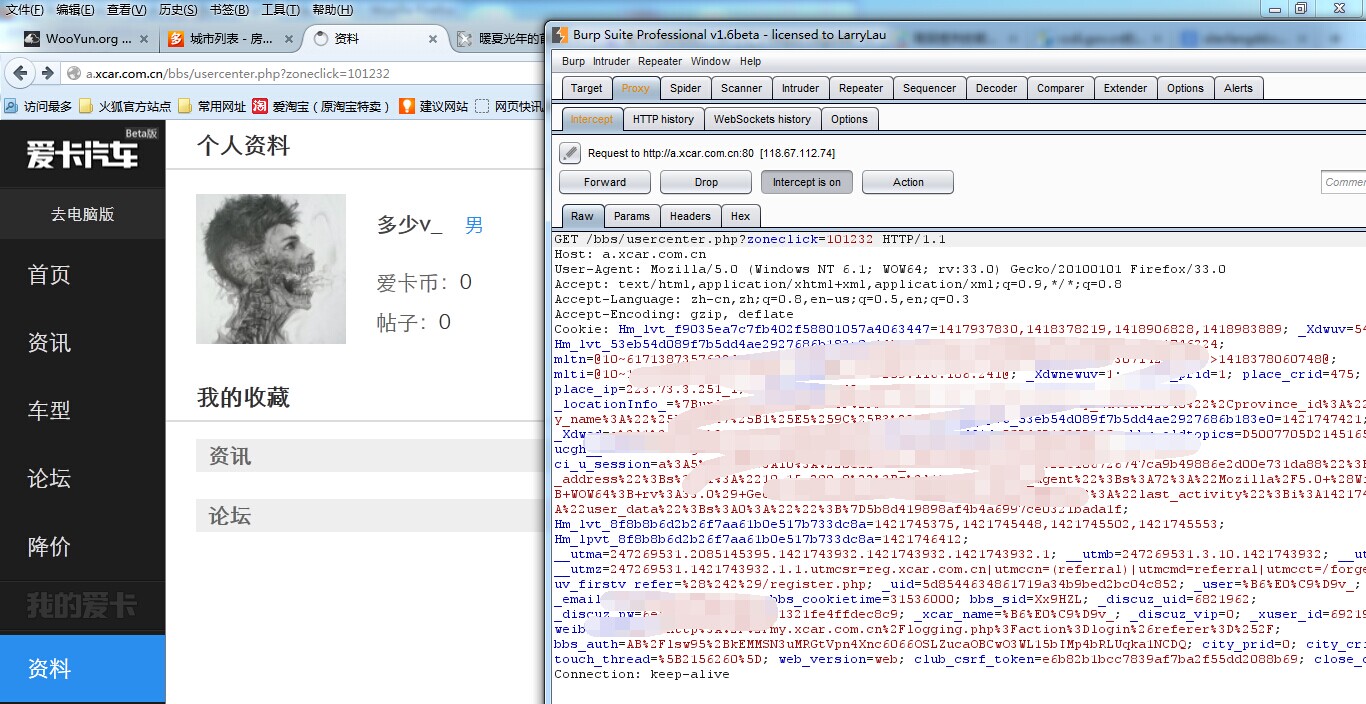This screenshot has height=704, width=1366.
Task: Switch to the Alerts tab
Action: [x=1238, y=88]
